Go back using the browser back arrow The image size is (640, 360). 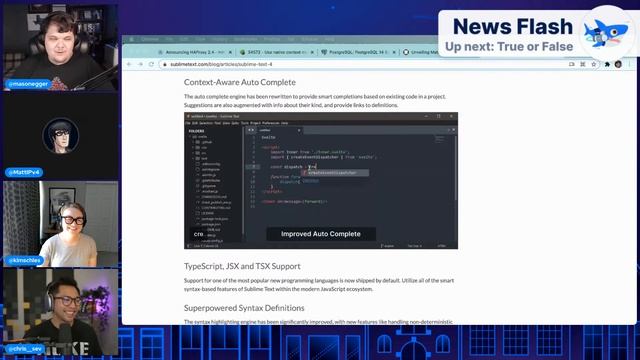pyautogui.click(x=129, y=64)
